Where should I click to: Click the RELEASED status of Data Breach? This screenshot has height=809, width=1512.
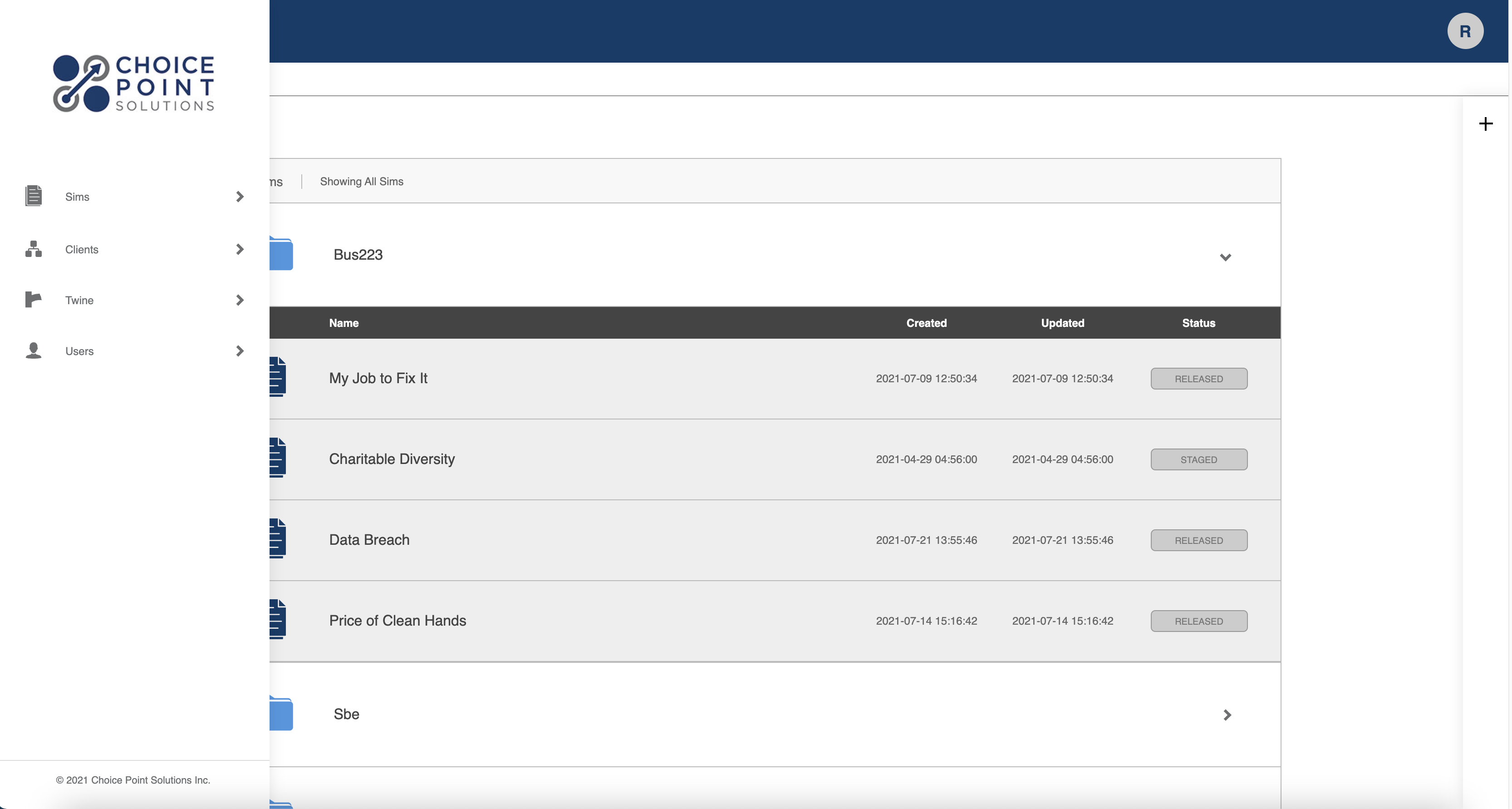pos(1198,540)
